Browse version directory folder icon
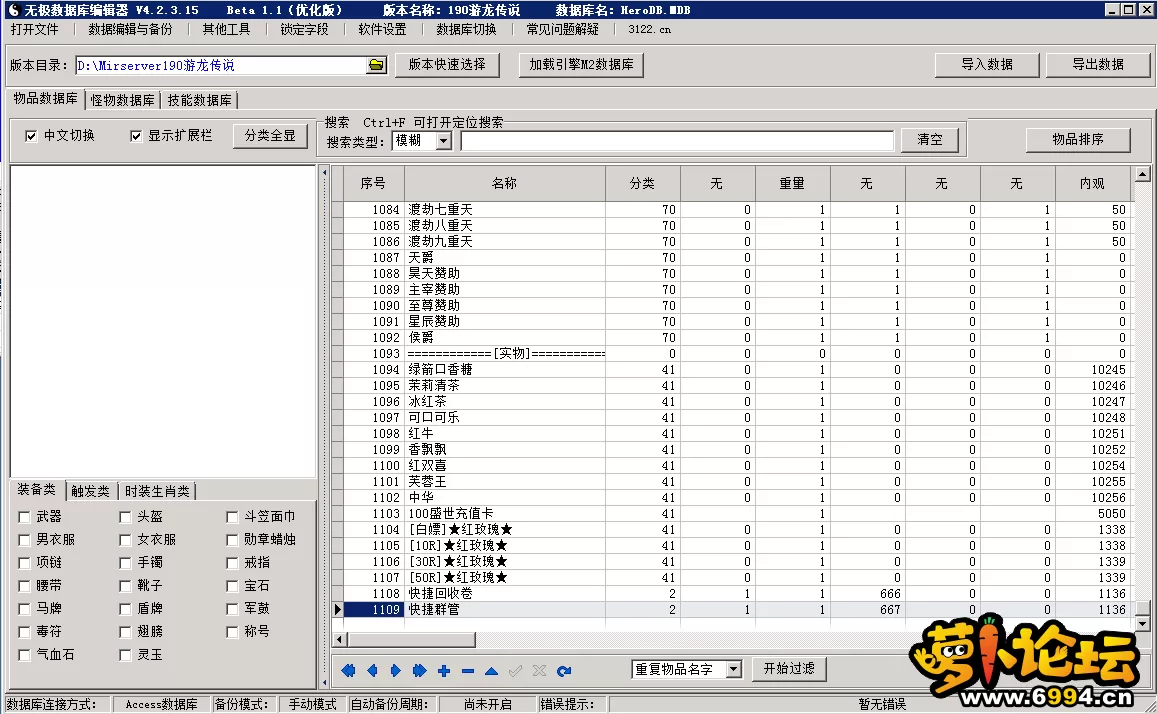 [377, 65]
